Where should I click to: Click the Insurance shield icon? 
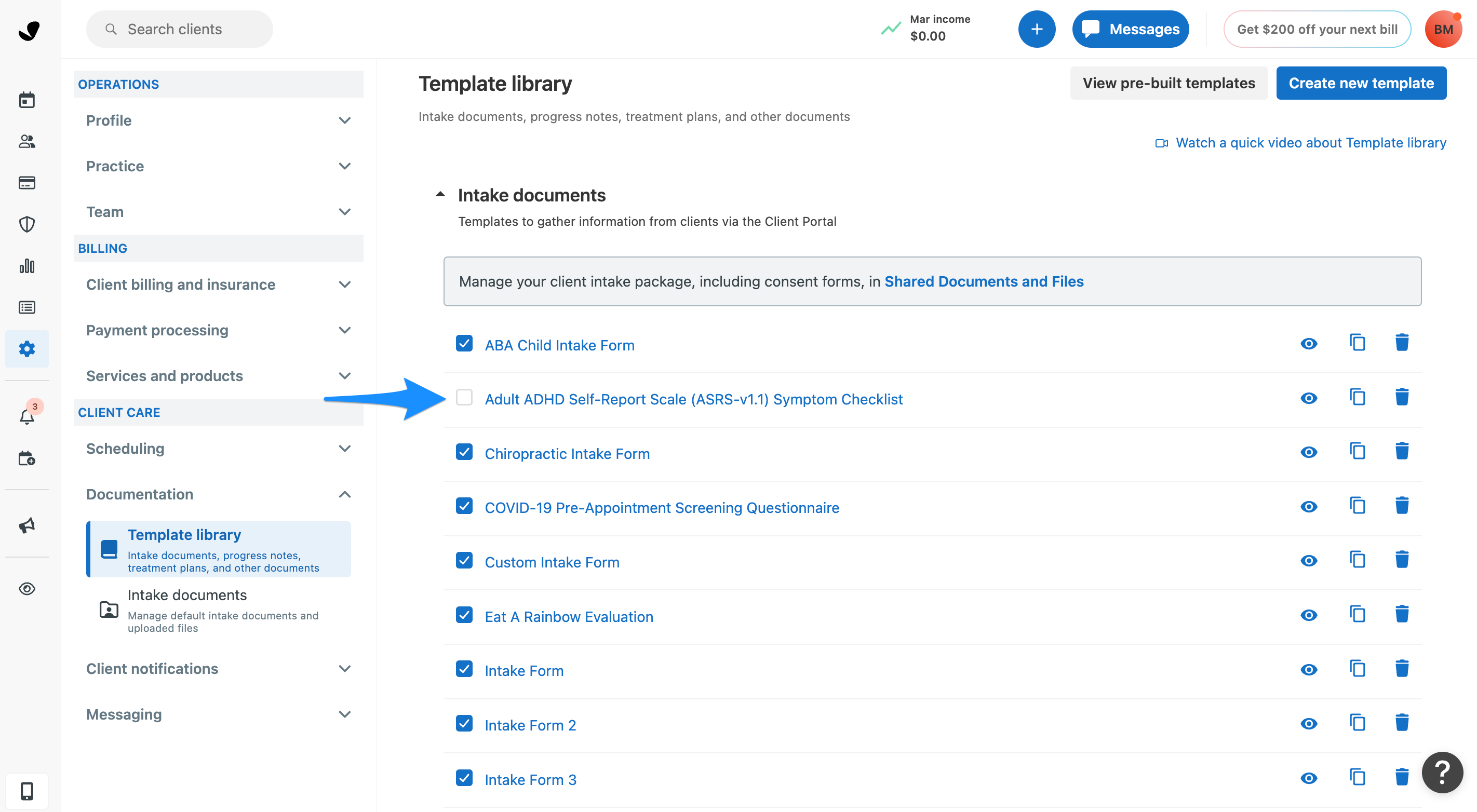click(27, 224)
